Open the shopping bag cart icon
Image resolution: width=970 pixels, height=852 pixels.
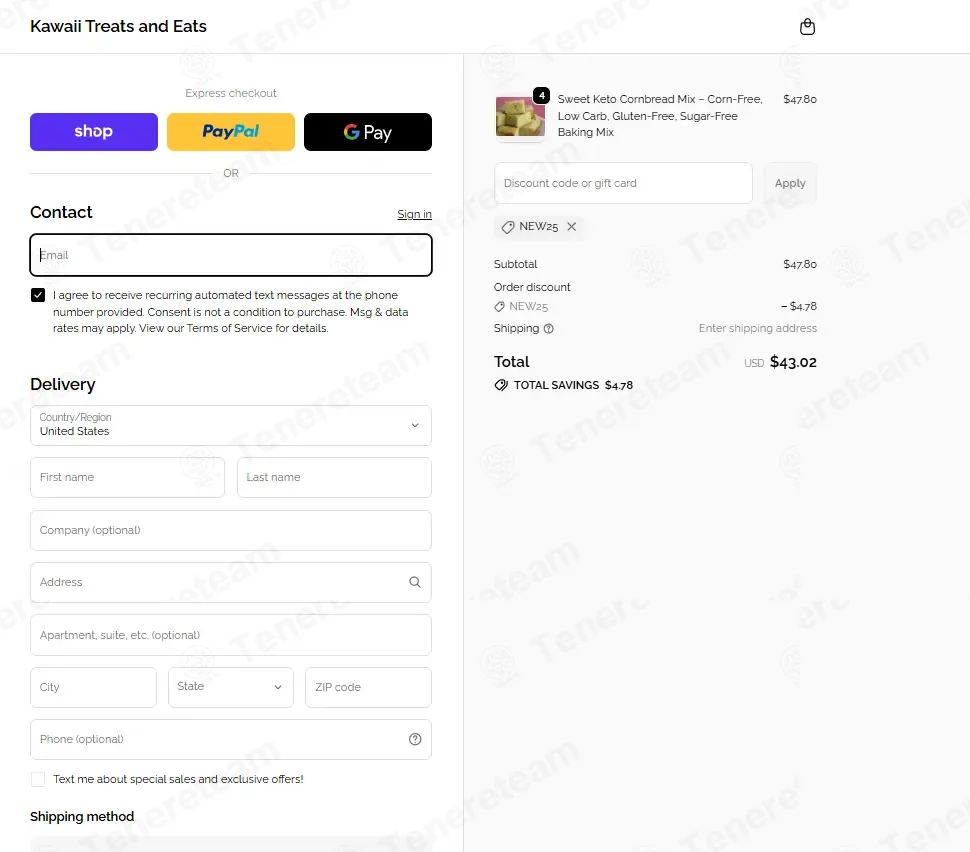click(x=807, y=27)
